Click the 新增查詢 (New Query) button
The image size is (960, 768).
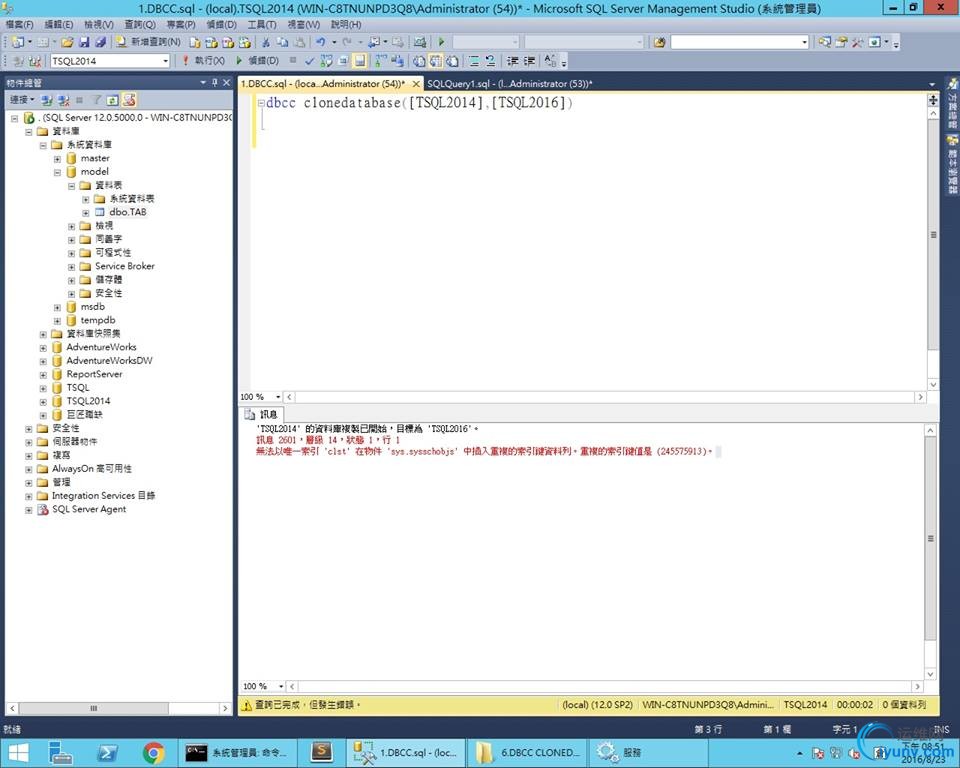[148, 42]
